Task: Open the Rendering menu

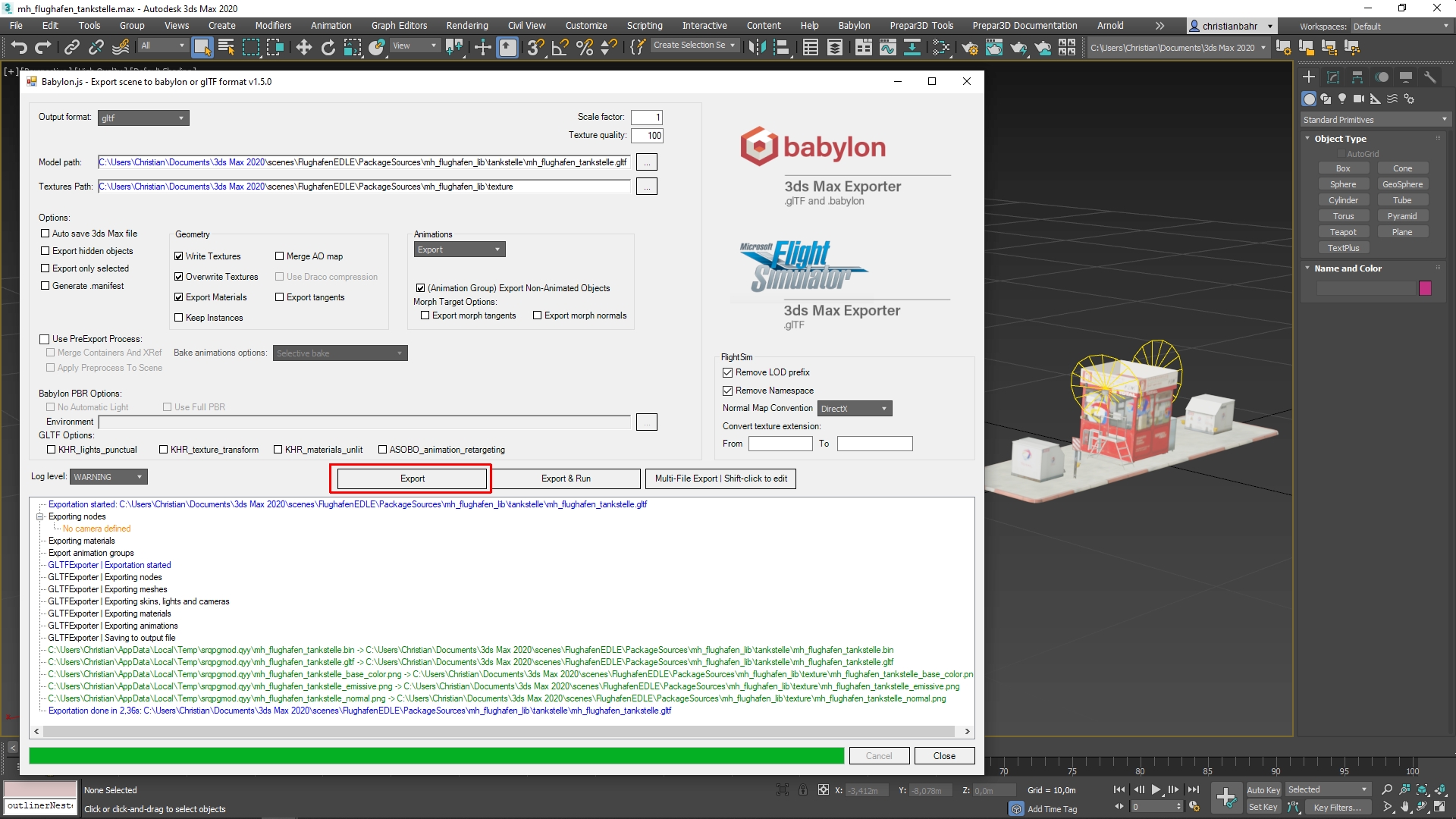Action: (467, 26)
